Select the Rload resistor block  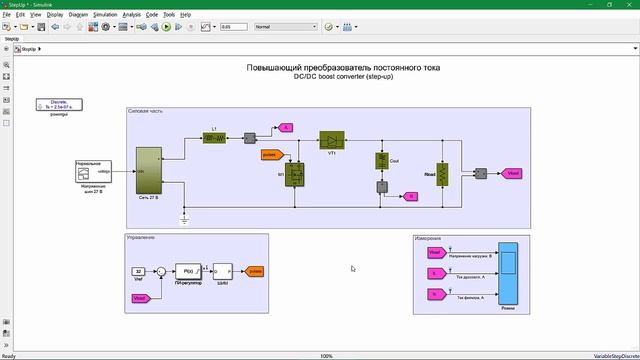pos(442,175)
